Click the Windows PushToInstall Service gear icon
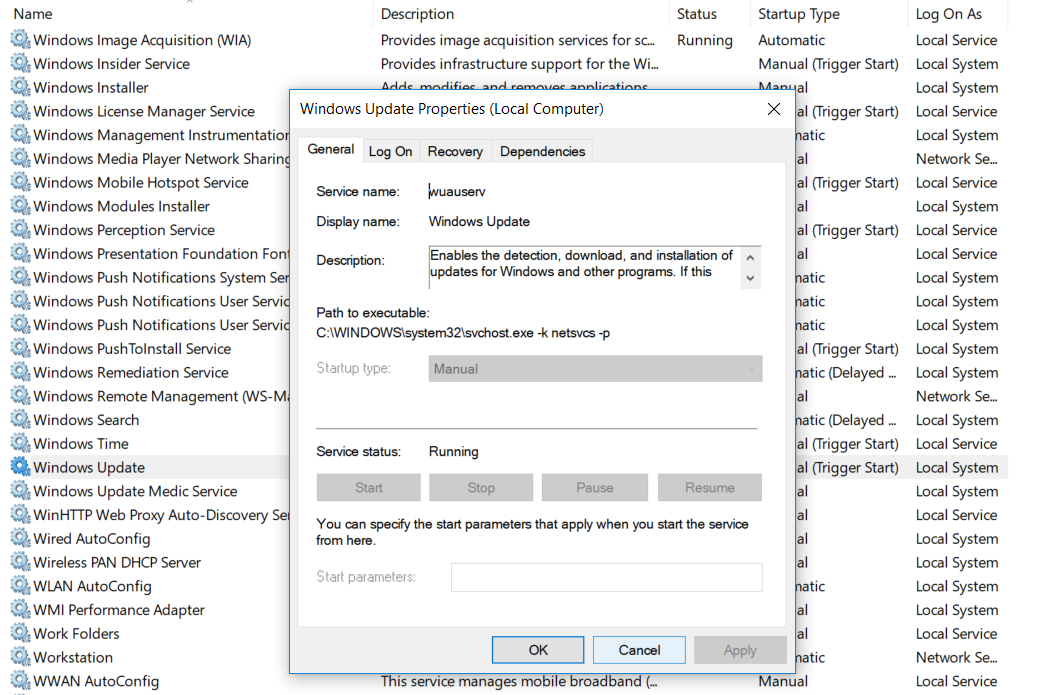The image size is (1054, 695). 21,348
